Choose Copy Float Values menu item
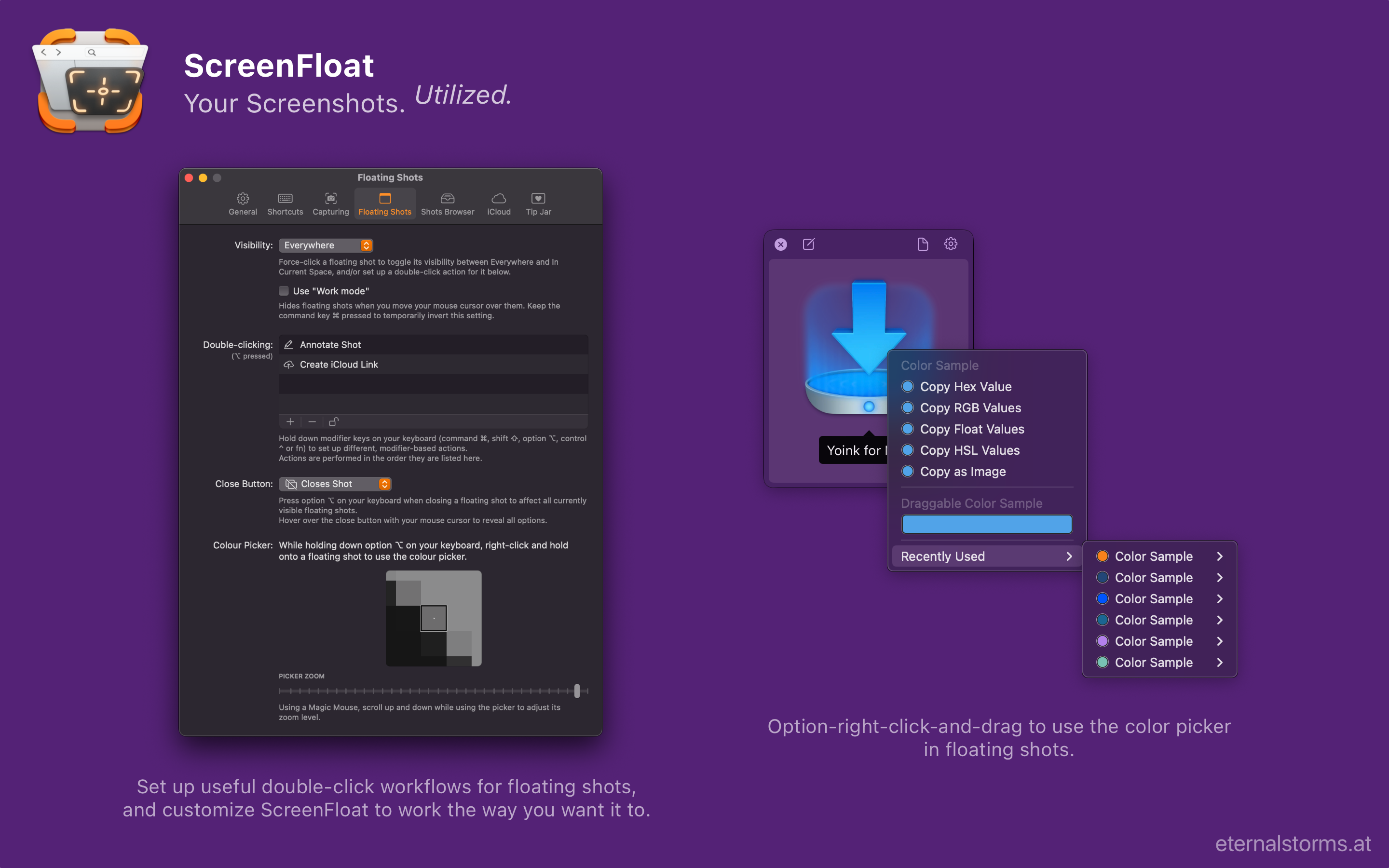This screenshot has width=1389, height=868. pyautogui.click(x=987, y=429)
